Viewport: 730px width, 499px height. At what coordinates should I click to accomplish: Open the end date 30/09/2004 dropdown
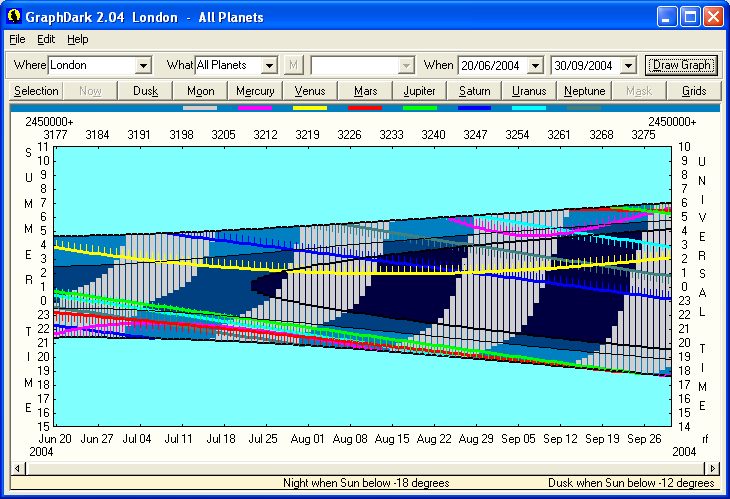tap(628, 65)
